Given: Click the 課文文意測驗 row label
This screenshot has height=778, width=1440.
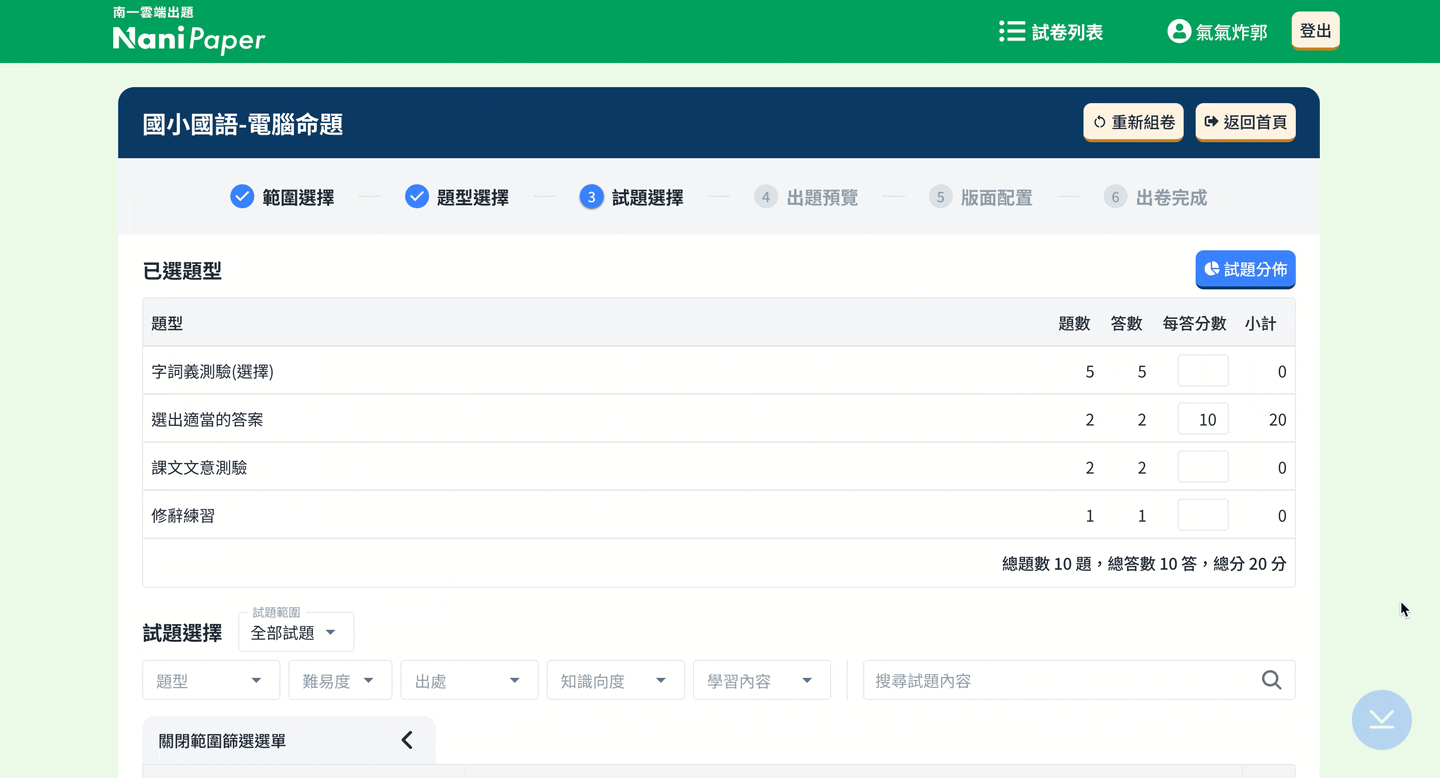Looking at the screenshot, I should (x=199, y=468).
